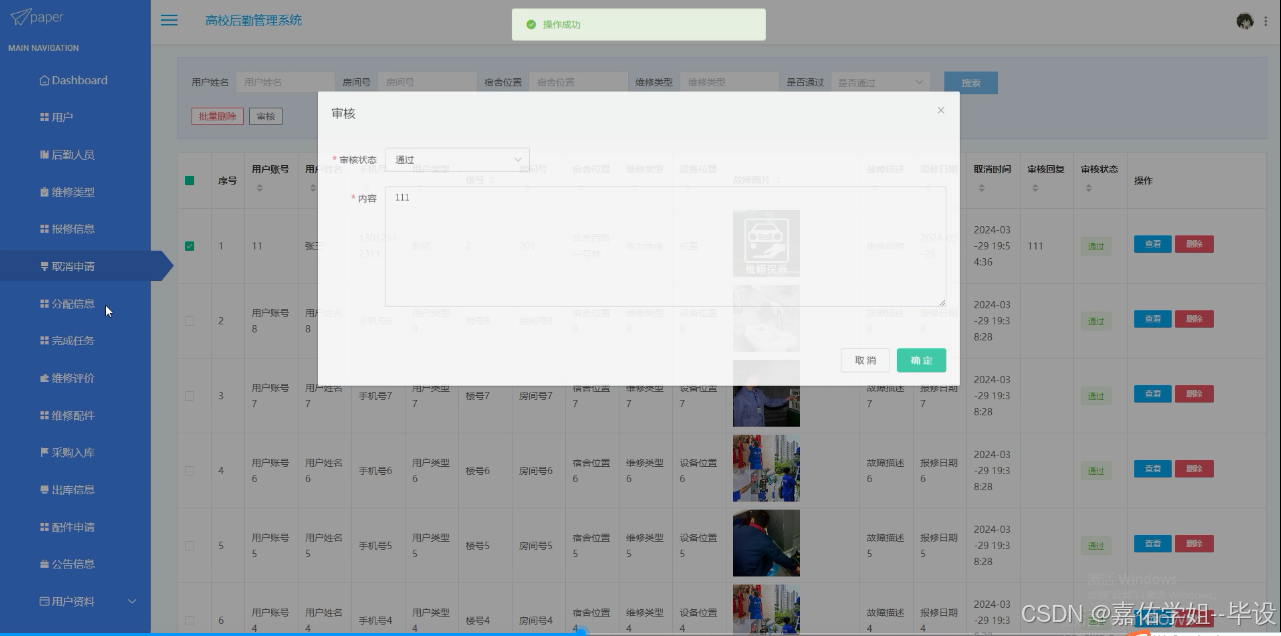Open the 审核状态 dropdown showing 通过

click(x=457, y=158)
